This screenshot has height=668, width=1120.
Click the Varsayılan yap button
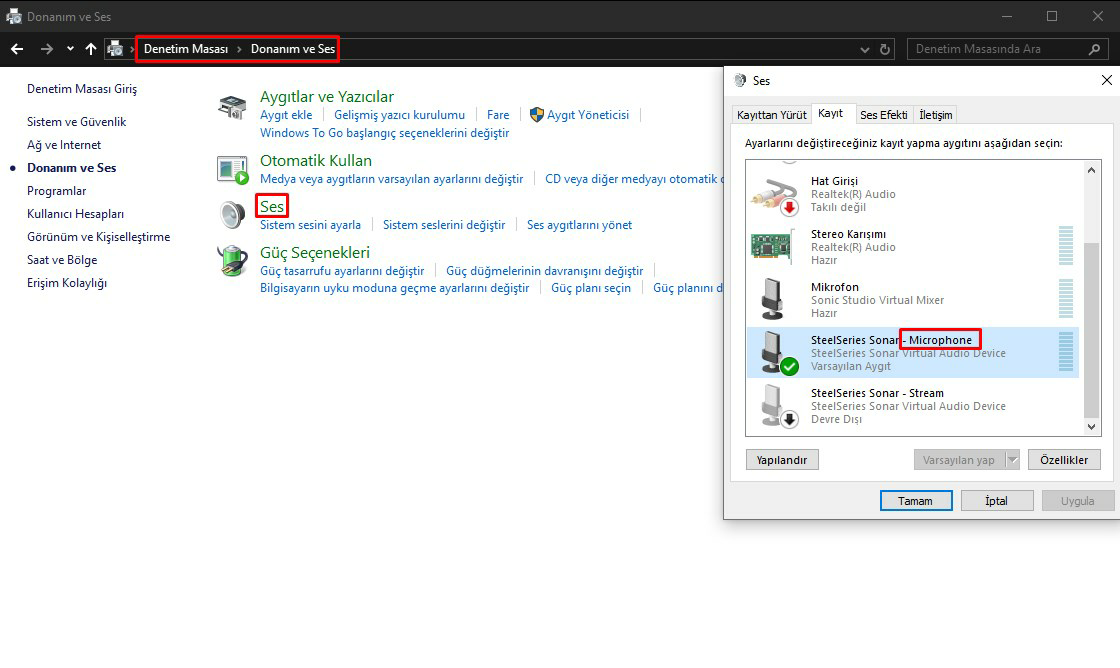point(959,460)
